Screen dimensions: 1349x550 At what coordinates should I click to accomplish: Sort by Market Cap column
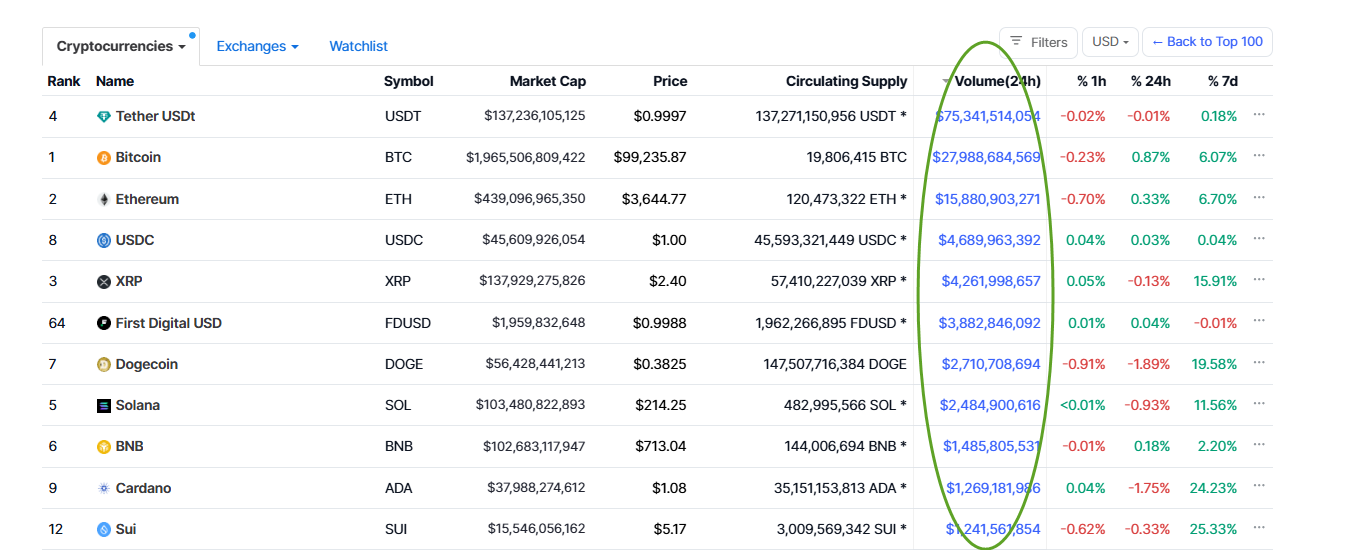pyautogui.click(x=548, y=81)
